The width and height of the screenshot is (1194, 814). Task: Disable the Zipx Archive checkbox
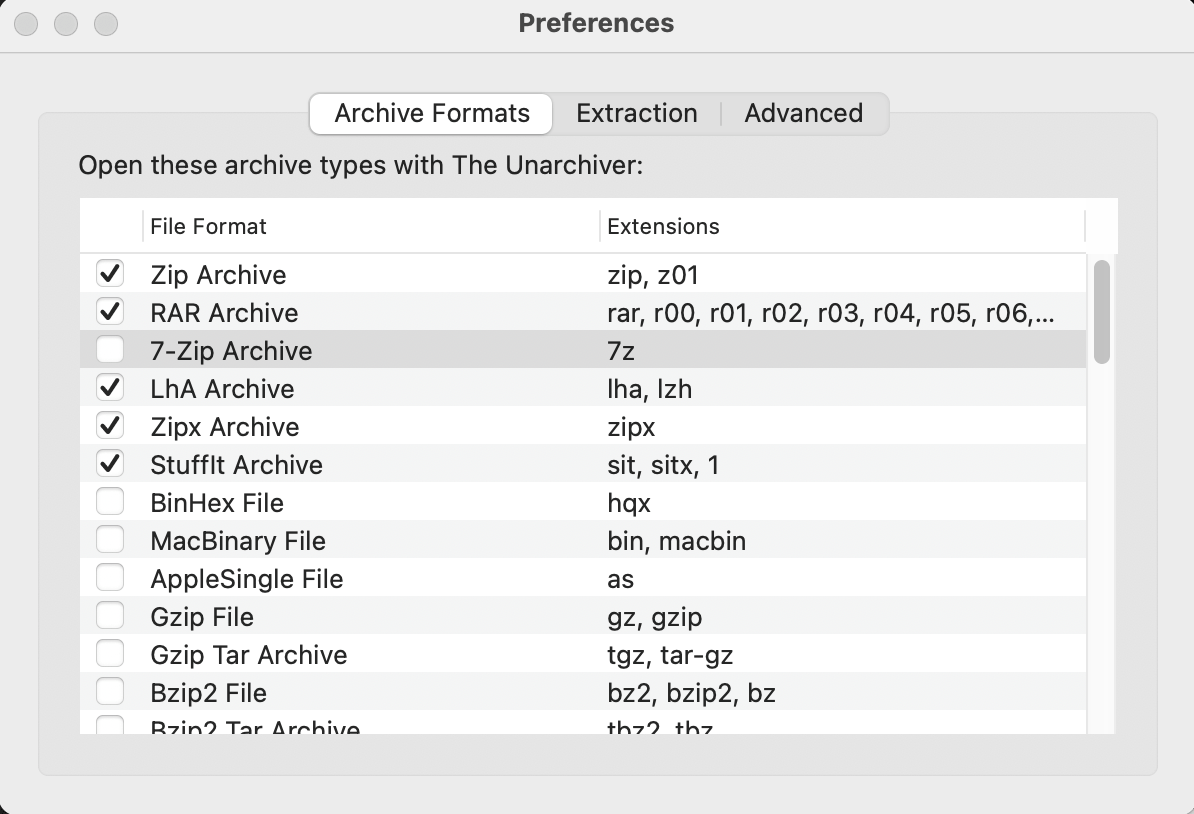pyautogui.click(x=110, y=426)
